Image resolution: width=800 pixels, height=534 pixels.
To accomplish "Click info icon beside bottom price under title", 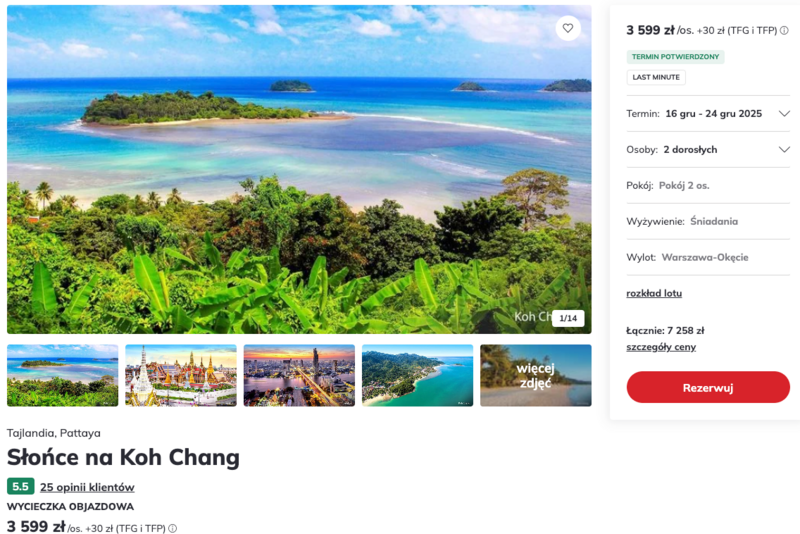I will 172,528.
